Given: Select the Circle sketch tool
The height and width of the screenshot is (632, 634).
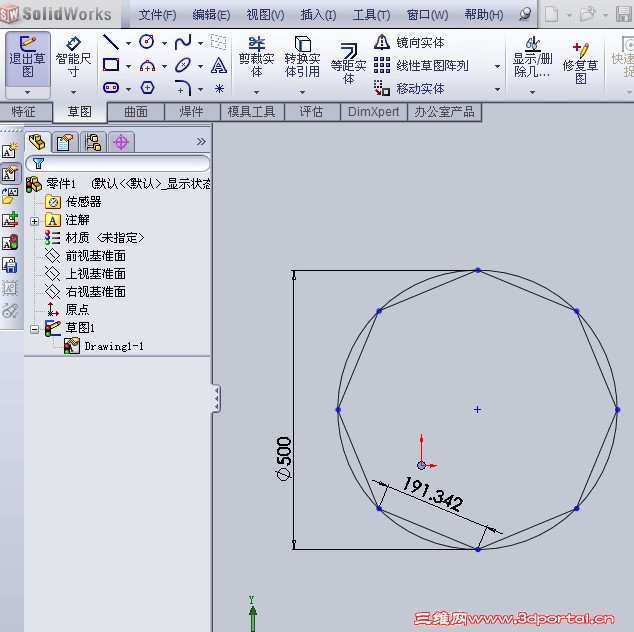Looking at the screenshot, I should coord(147,42).
